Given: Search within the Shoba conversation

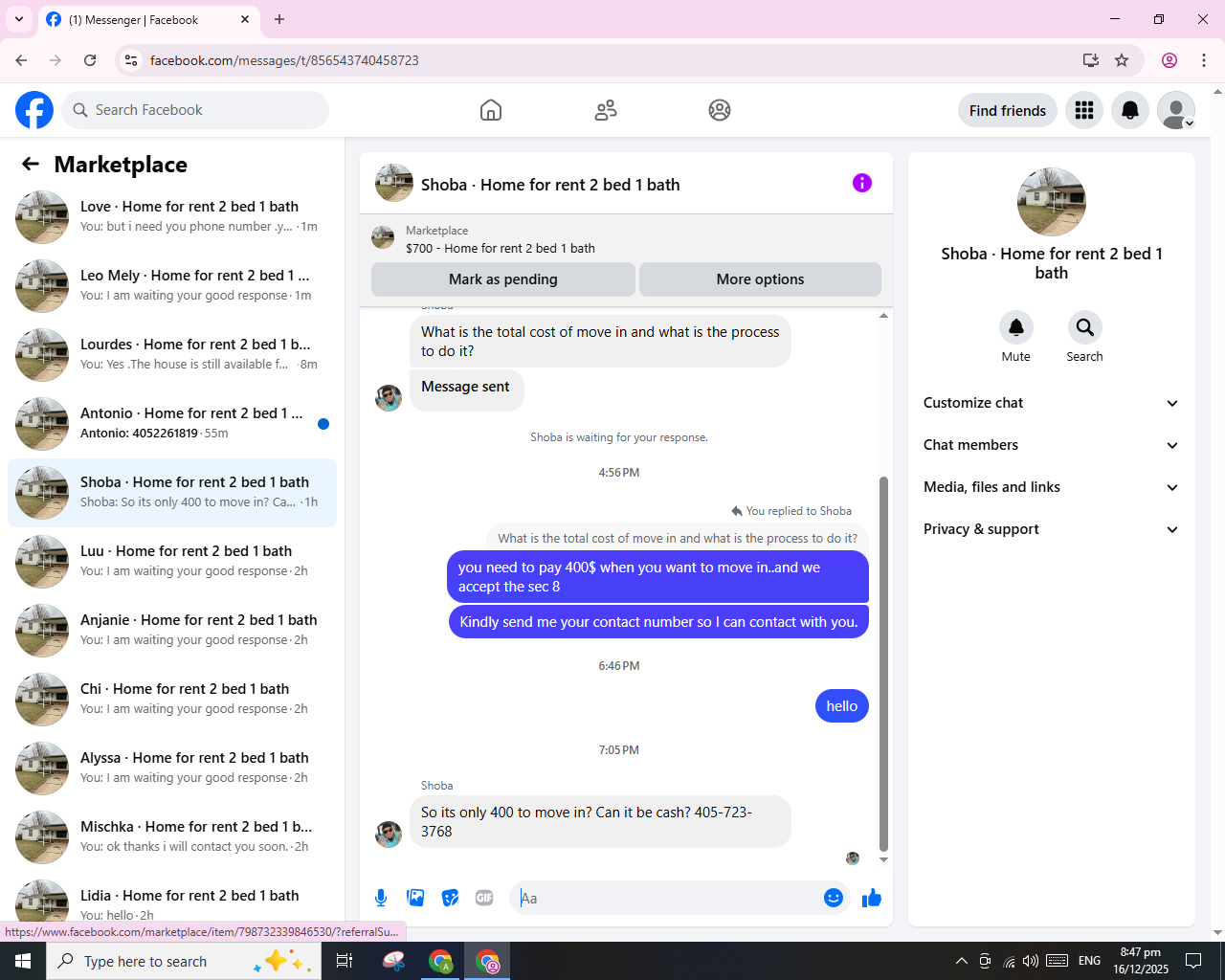Looking at the screenshot, I should pyautogui.click(x=1085, y=327).
